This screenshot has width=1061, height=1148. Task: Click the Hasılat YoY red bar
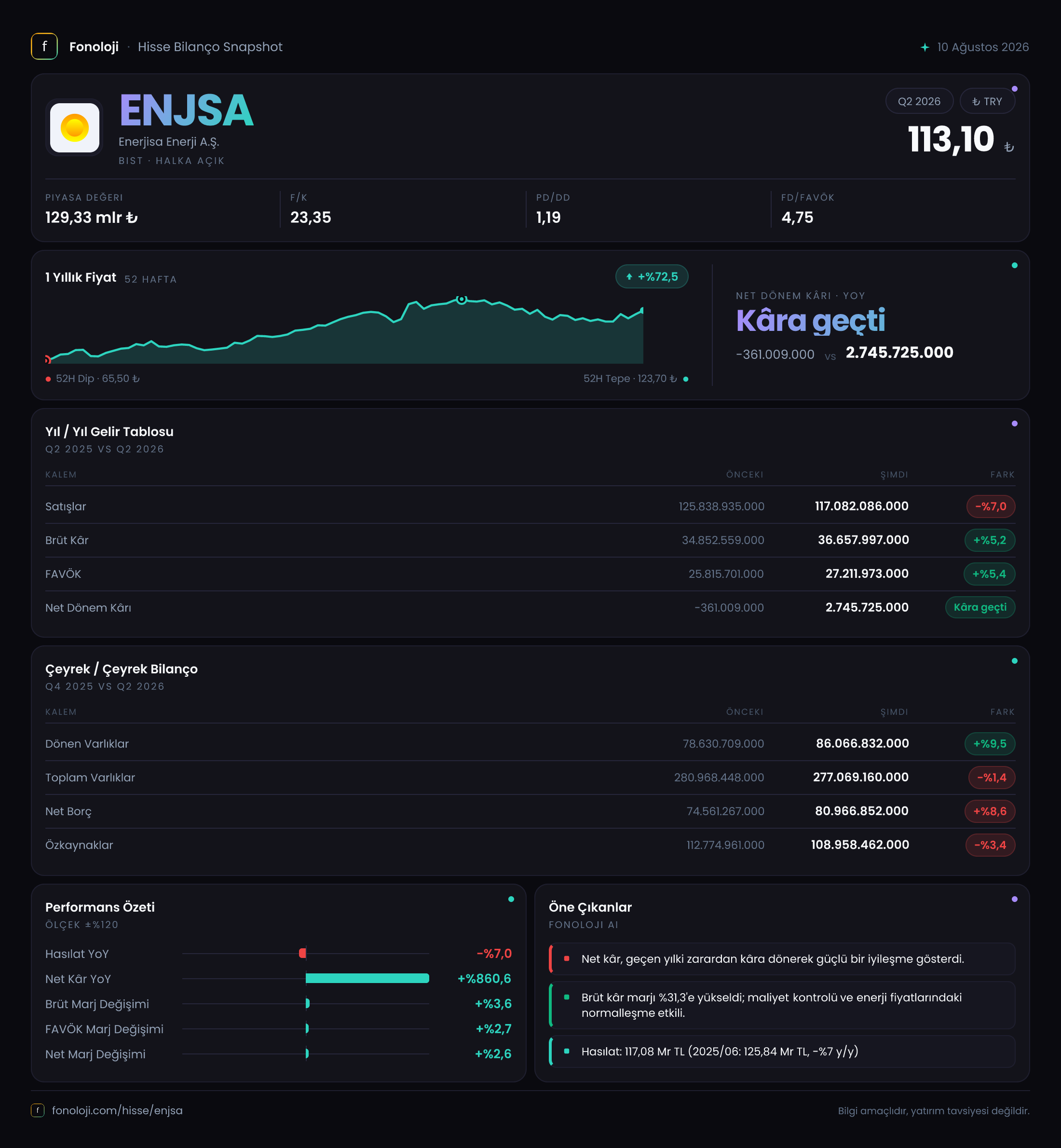tap(302, 953)
